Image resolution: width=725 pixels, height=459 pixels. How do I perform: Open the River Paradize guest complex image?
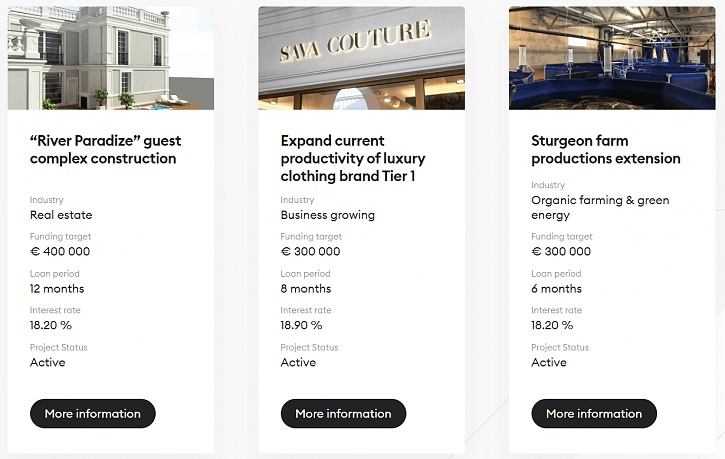point(110,58)
